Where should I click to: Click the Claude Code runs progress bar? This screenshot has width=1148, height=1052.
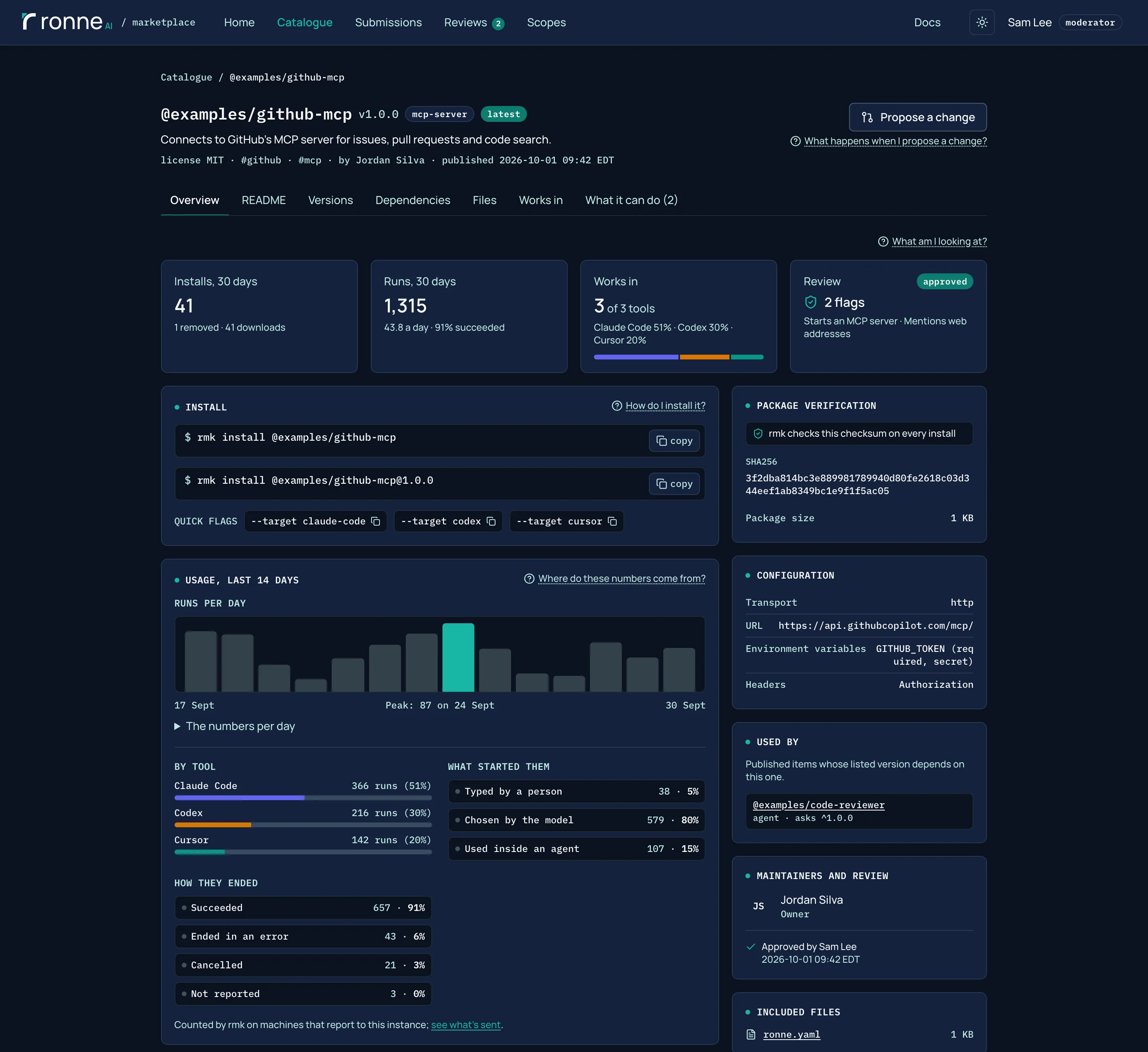(303, 798)
